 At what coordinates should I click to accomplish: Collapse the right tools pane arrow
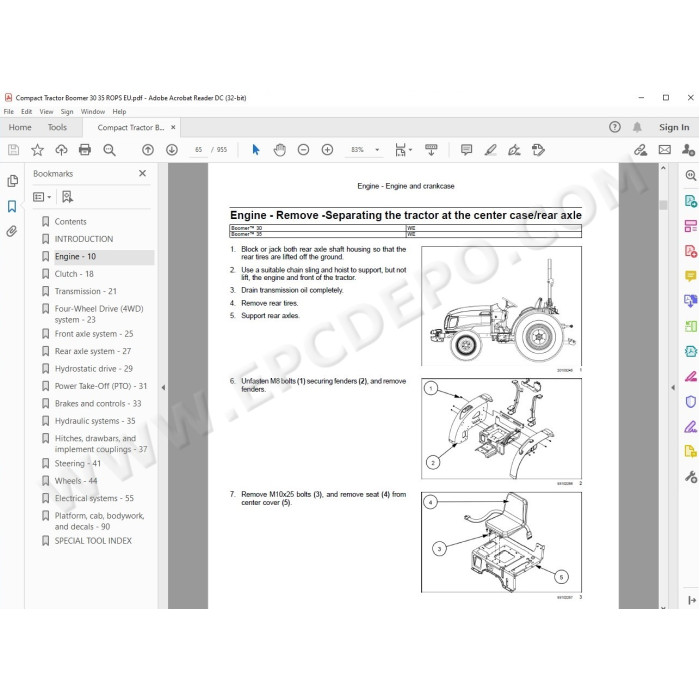[x=673, y=388]
